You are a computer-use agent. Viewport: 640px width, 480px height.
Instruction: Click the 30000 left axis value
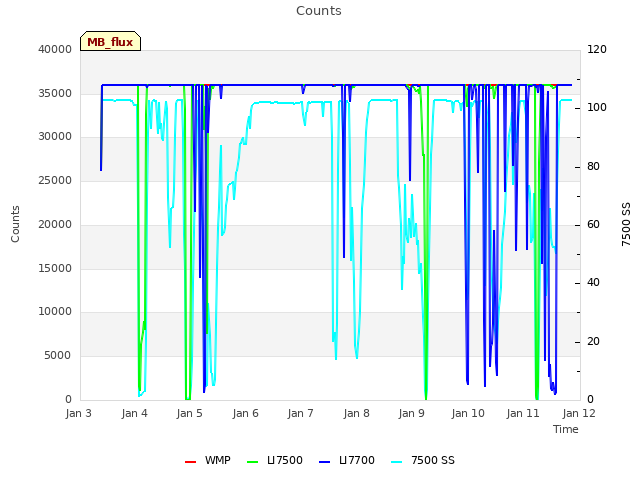point(55,137)
